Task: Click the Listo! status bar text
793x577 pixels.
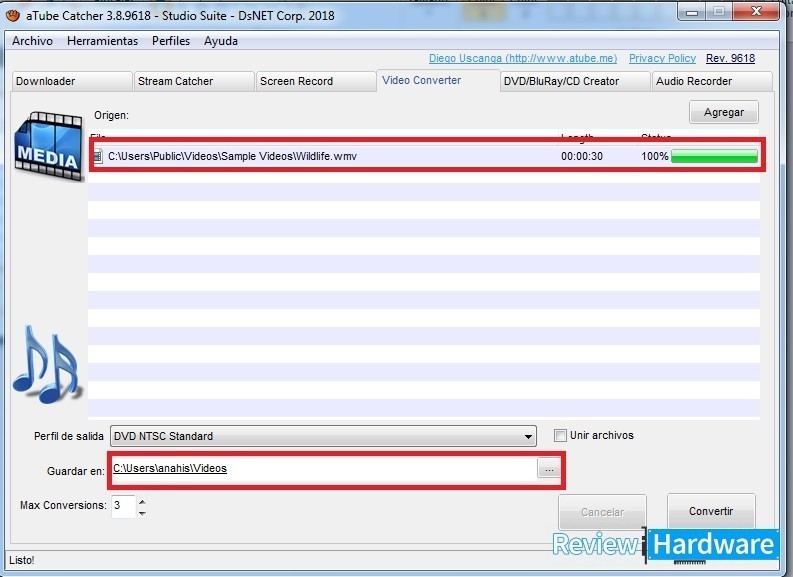Action: pos(22,560)
